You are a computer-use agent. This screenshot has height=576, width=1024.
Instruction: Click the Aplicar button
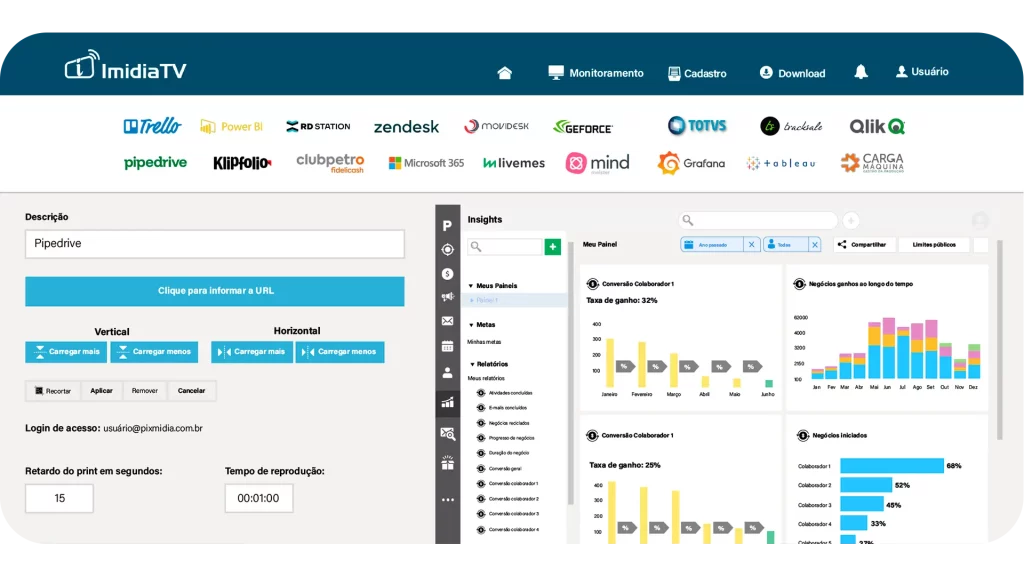pos(101,391)
